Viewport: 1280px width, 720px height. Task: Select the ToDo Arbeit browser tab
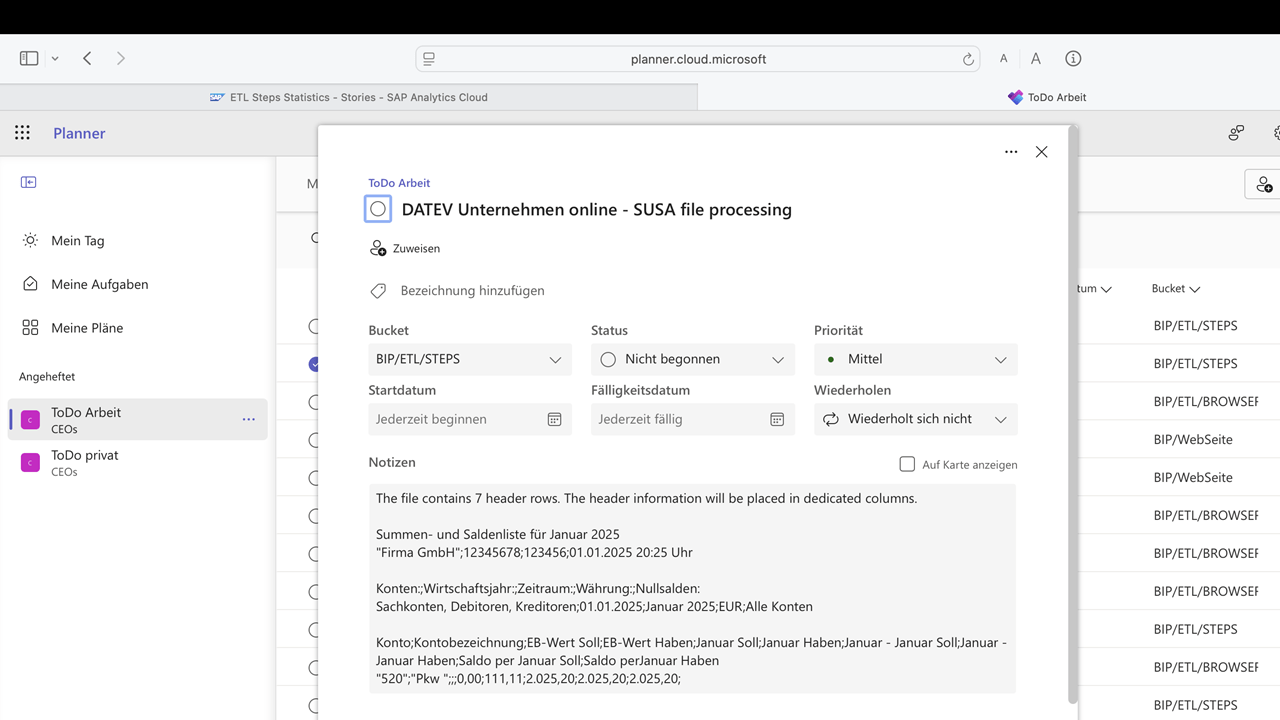pos(1046,97)
